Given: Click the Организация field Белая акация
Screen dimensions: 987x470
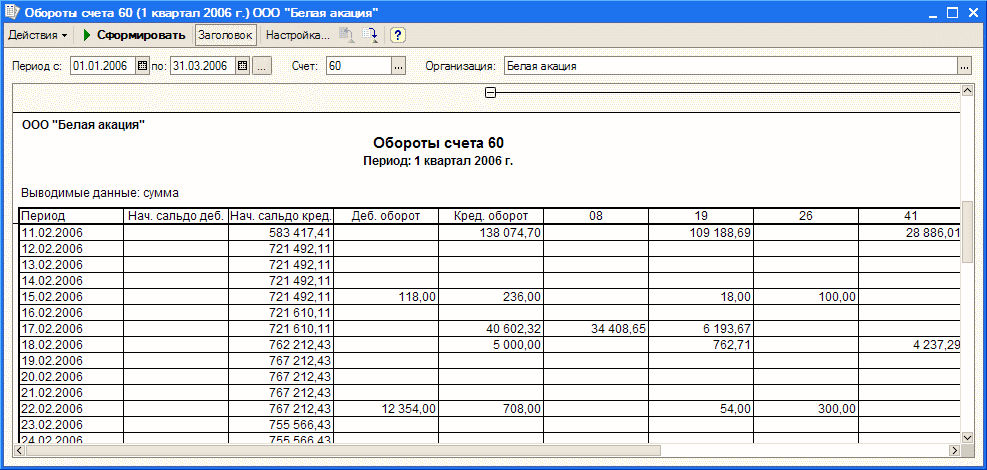Looking at the screenshot, I should pos(730,65).
